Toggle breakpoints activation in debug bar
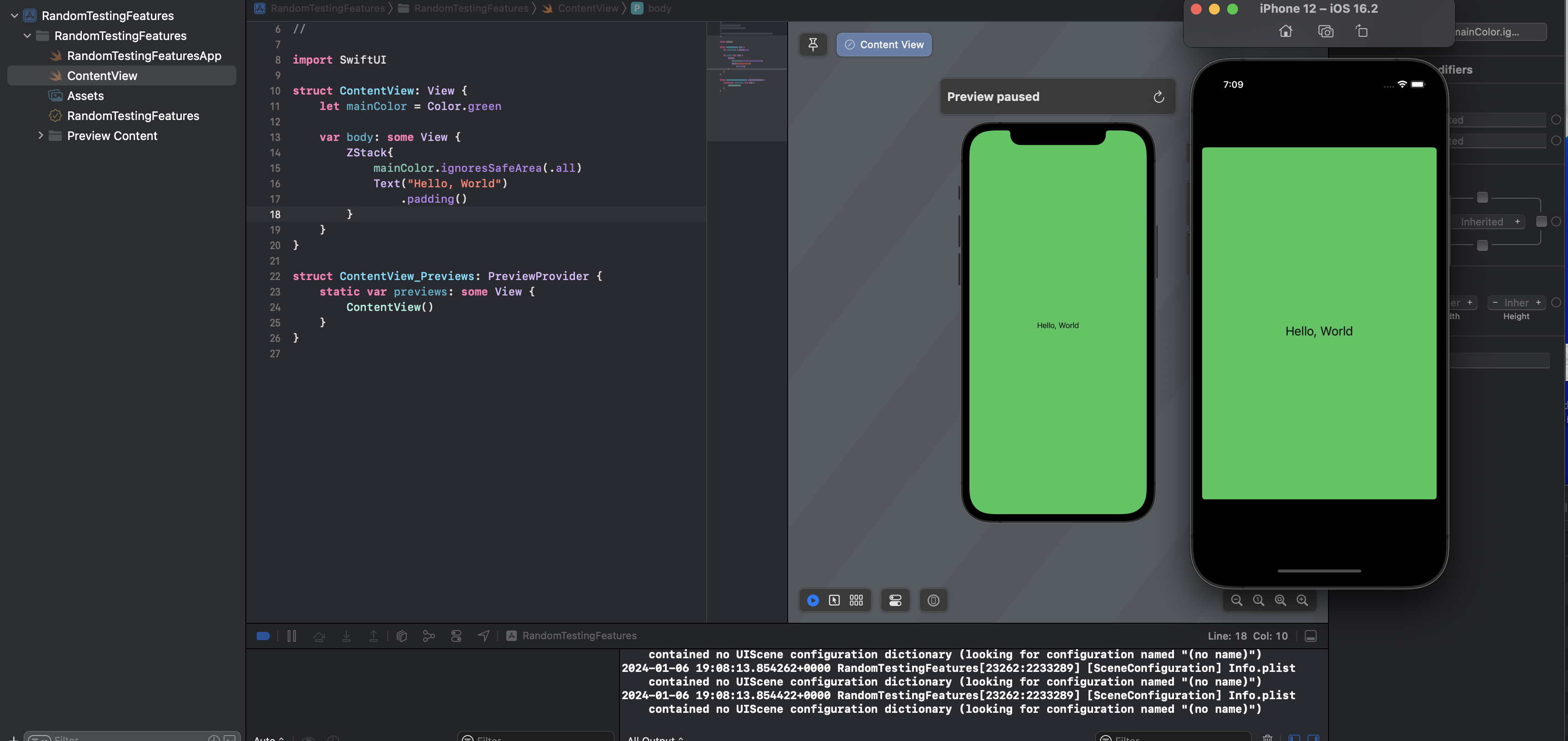Screen dimensions: 1568x741 pos(263,636)
